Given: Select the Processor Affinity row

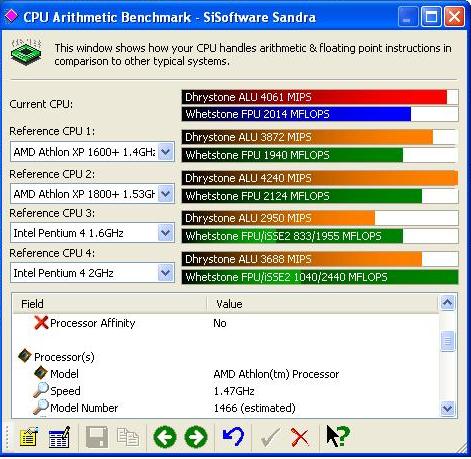Looking at the screenshot, I should pyautogui.click(x=226, y=323).
